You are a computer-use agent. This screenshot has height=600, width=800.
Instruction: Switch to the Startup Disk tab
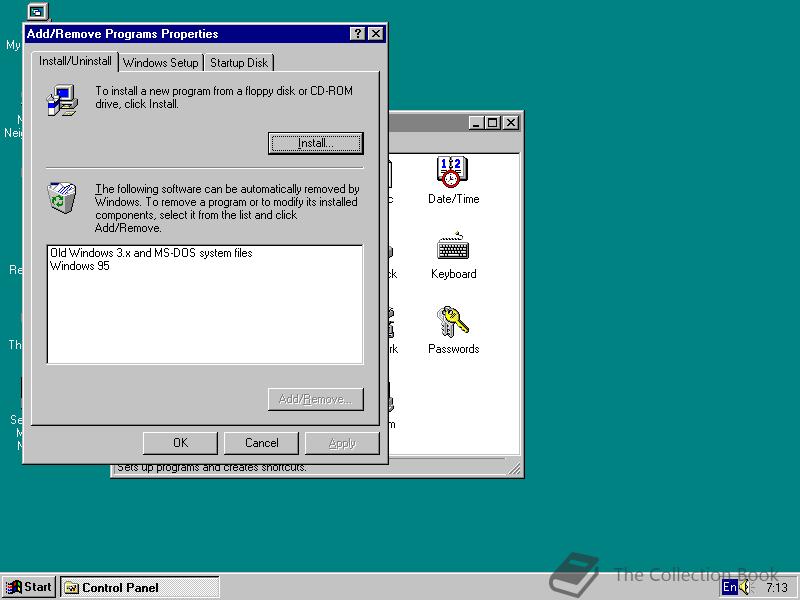pyautogui.click(x=239, y=63)
